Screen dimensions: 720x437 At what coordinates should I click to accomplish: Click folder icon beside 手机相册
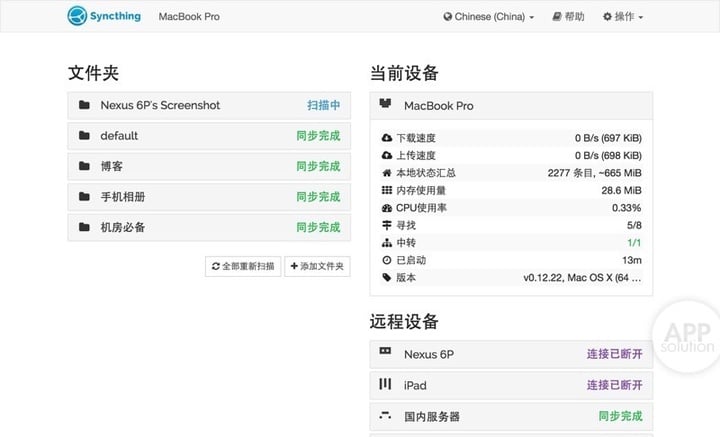[84, 196]
